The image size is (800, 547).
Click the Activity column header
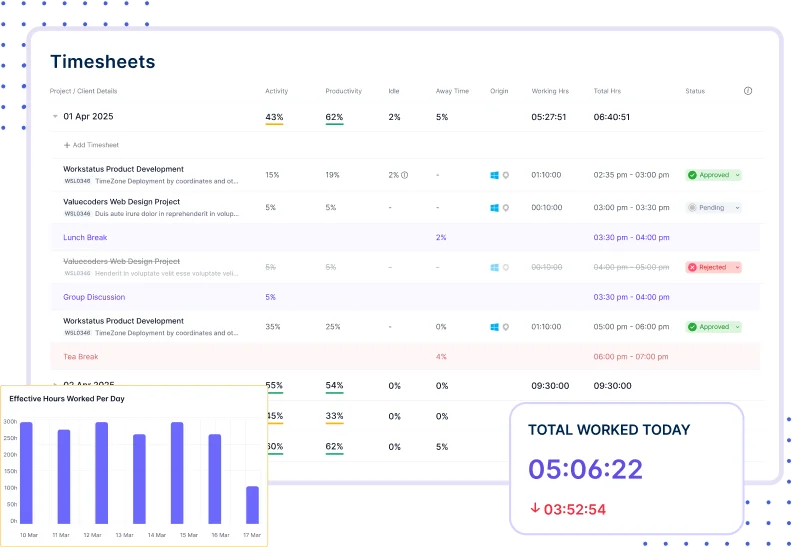pos(276,91)
